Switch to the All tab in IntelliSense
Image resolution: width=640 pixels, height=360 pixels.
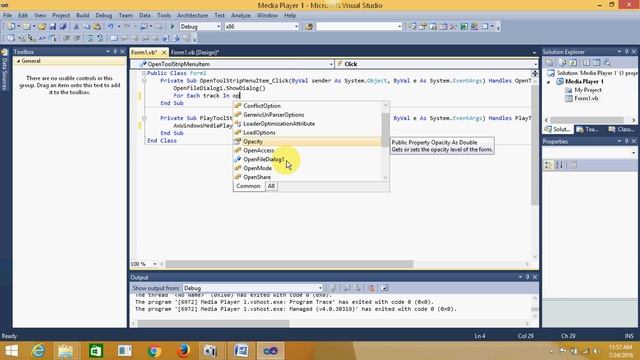pos(271,186)
